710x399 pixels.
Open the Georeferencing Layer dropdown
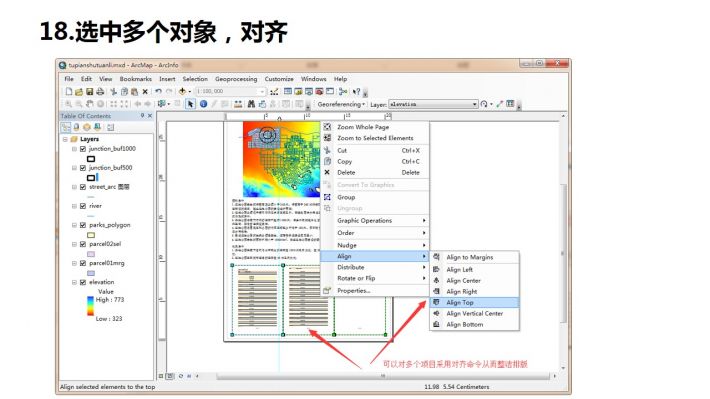(x=475, y=104)
